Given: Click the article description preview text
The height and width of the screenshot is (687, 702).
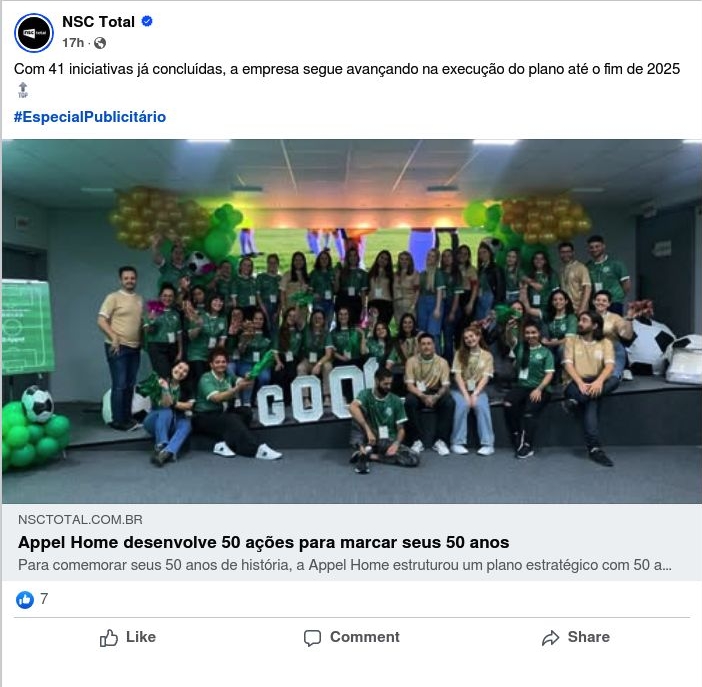Looking at the screenshot, I should click(x=345, y=565).
